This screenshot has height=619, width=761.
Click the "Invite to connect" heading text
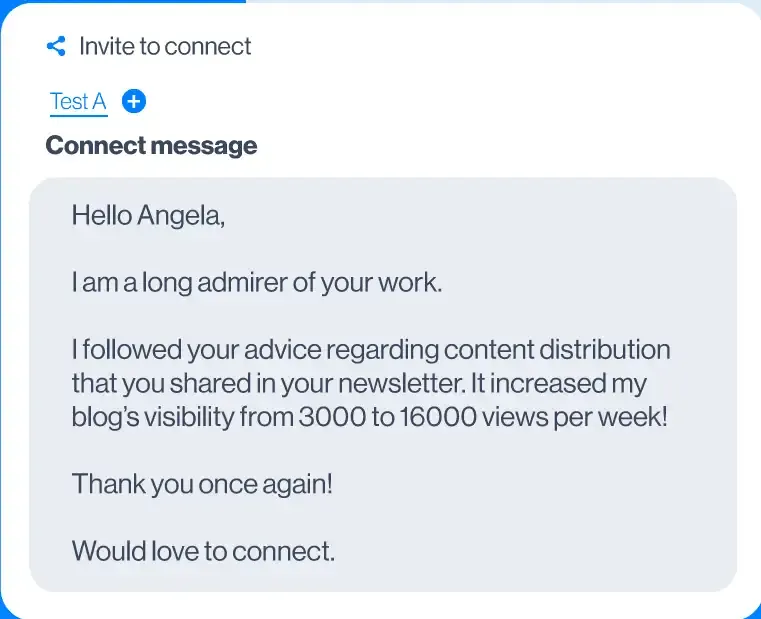coord(165,46)
